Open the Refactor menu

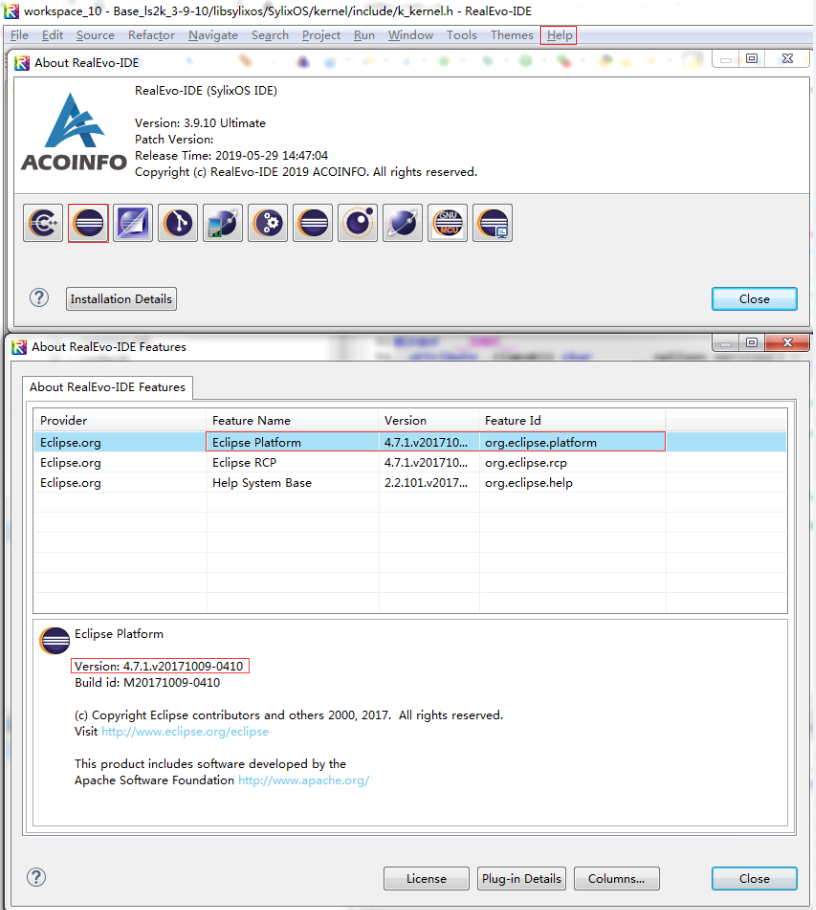[x=151, y=35]
